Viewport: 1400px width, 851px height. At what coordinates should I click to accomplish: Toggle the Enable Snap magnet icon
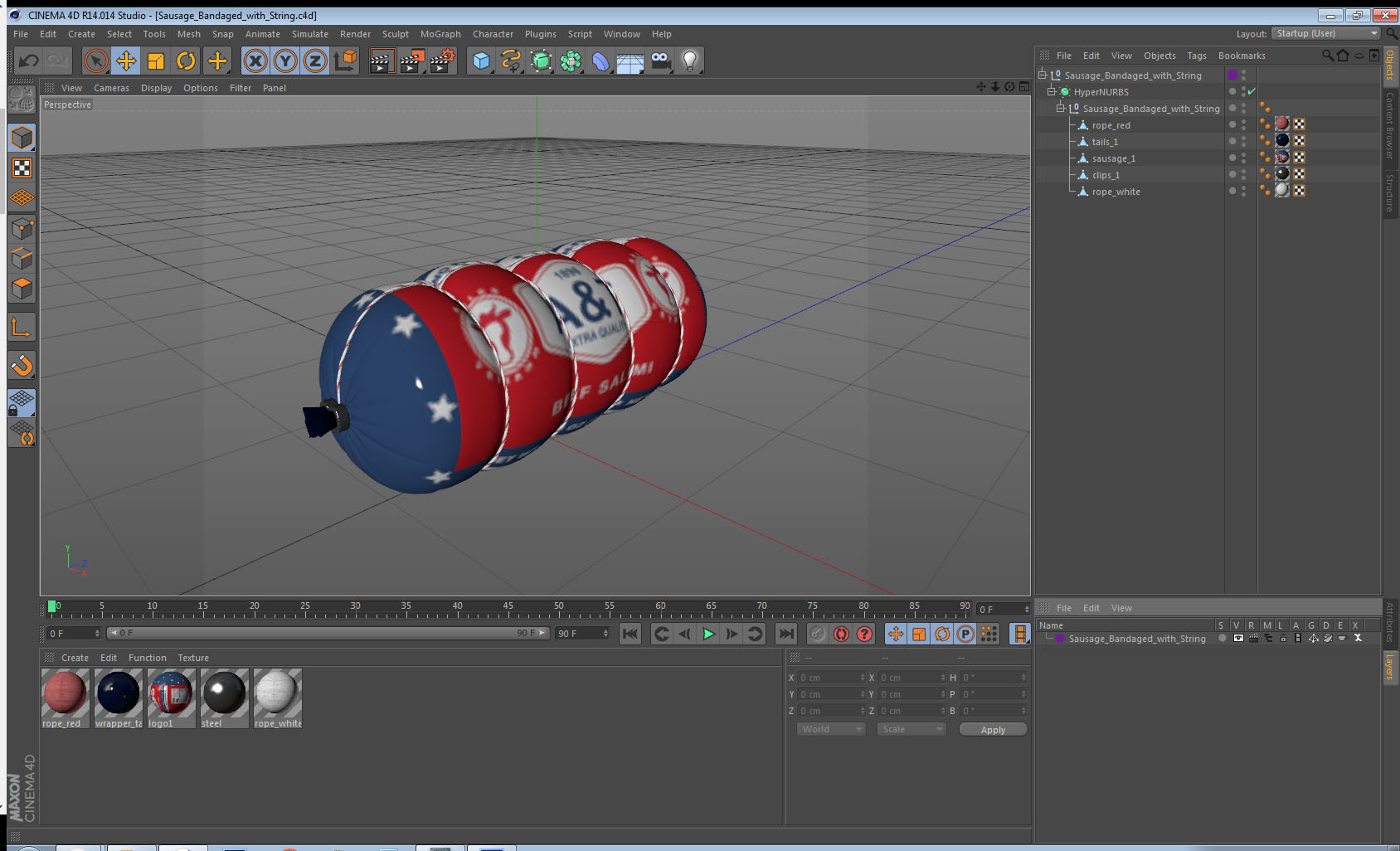22,365
